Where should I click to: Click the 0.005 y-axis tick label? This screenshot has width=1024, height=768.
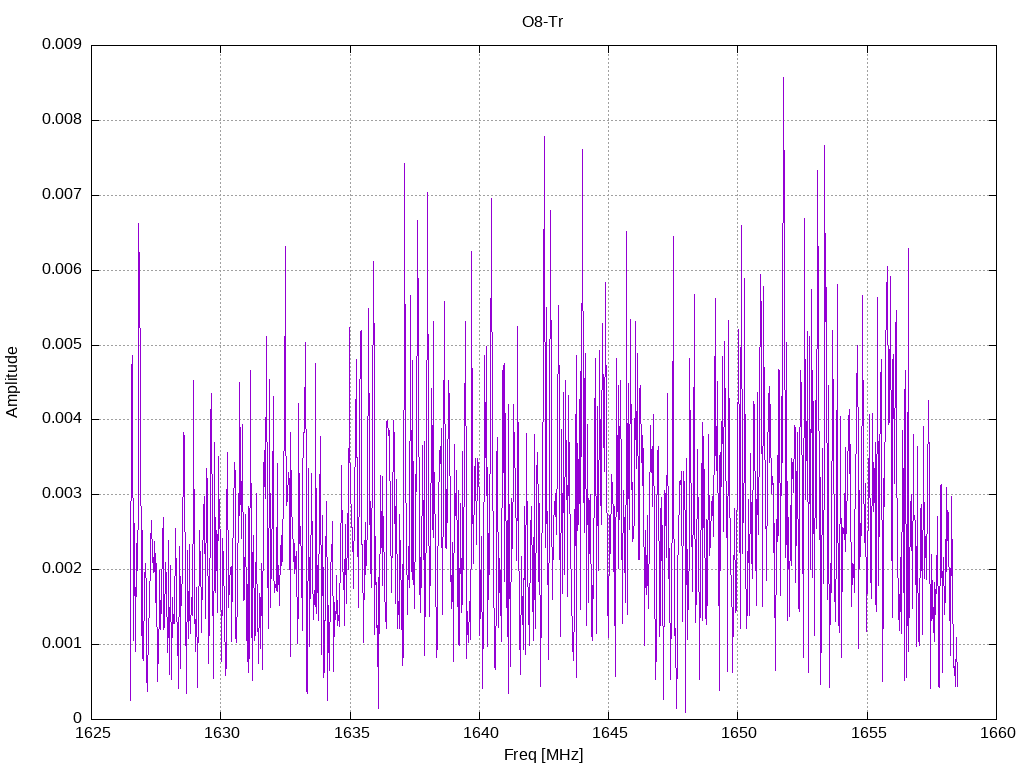62,344
